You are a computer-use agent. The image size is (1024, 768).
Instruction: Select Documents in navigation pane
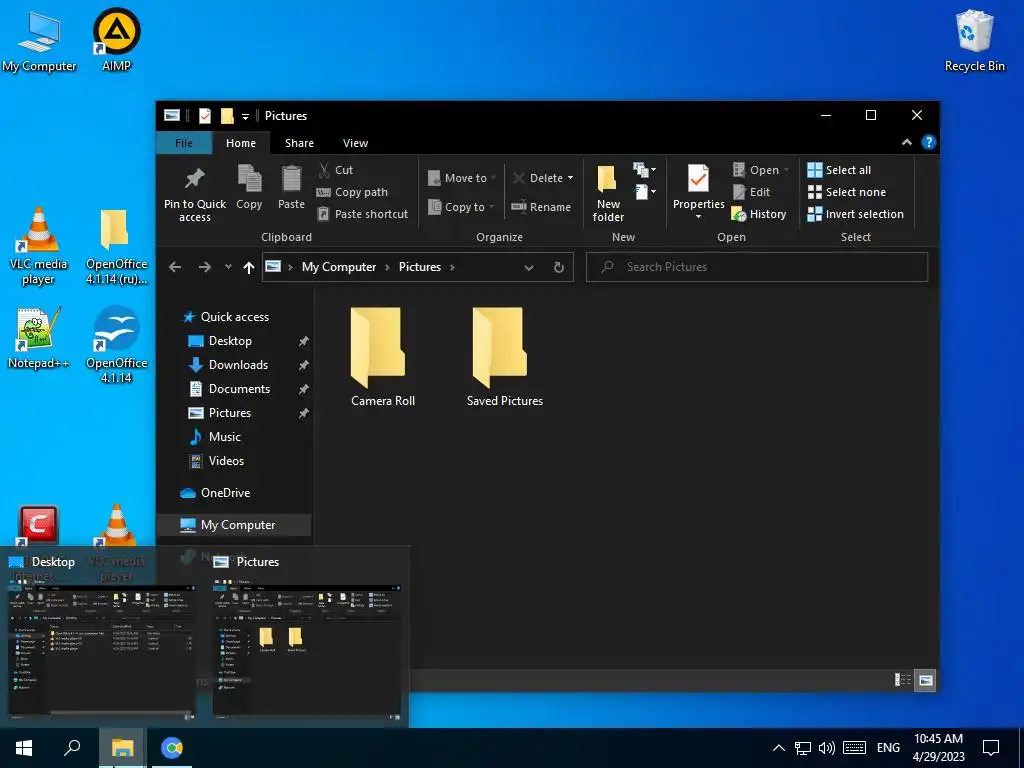tap(239, 389)
